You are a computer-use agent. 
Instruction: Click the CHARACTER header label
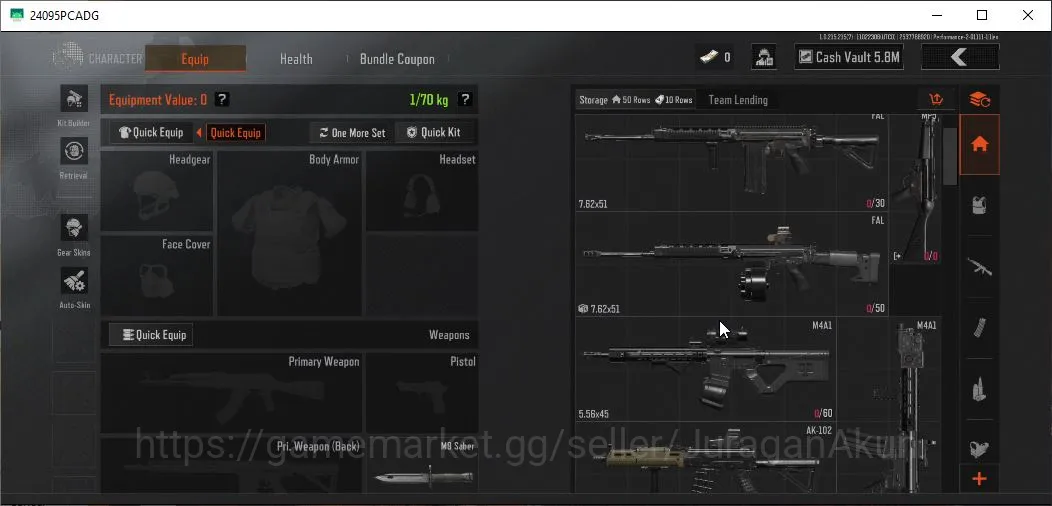(115, 59)
